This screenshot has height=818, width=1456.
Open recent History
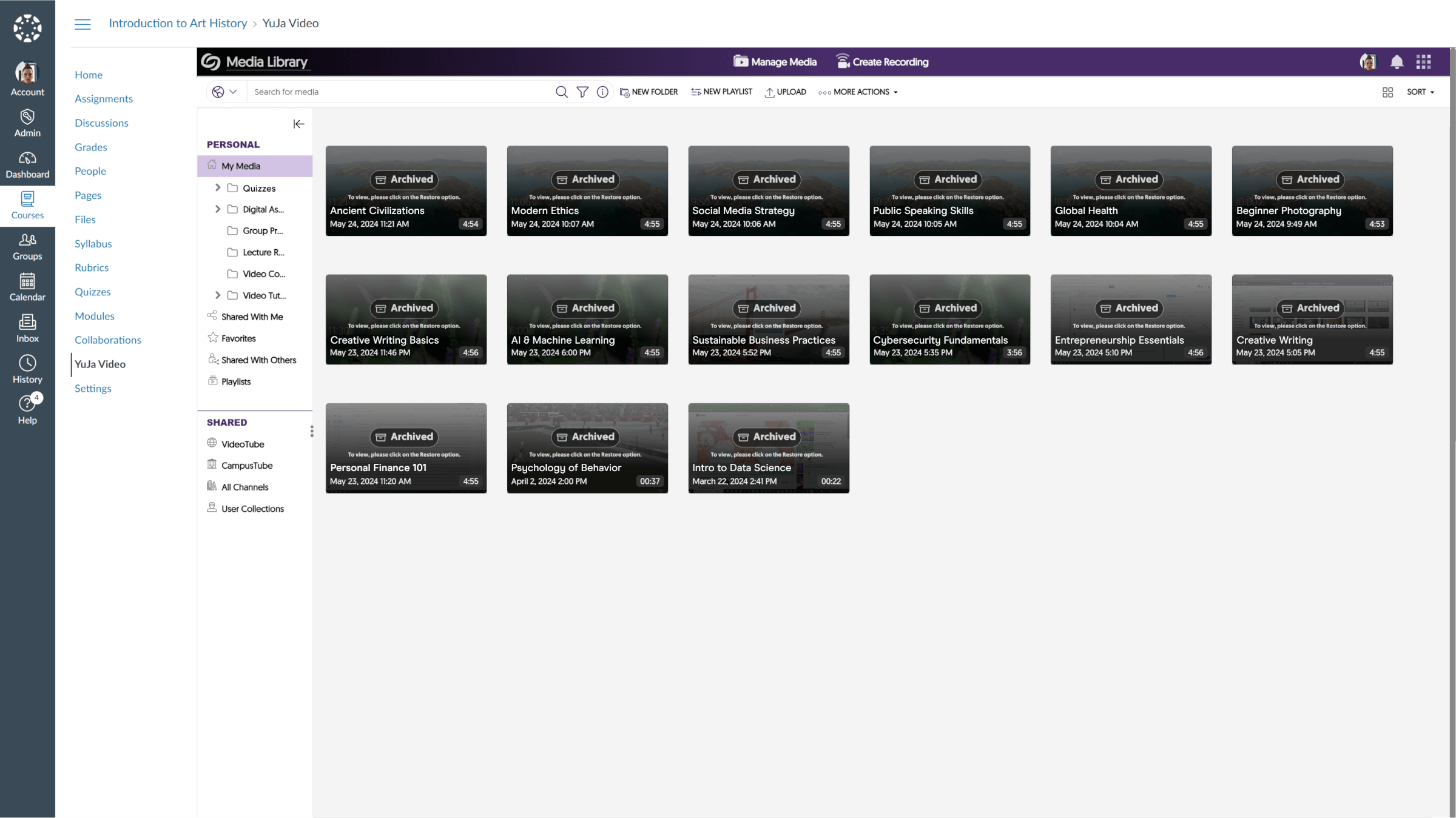(27, 370)
